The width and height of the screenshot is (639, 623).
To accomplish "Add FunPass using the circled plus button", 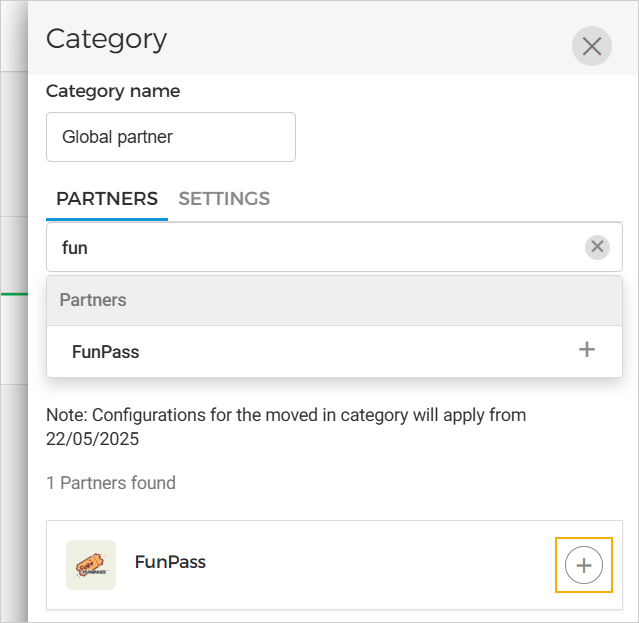I will 584,565.
